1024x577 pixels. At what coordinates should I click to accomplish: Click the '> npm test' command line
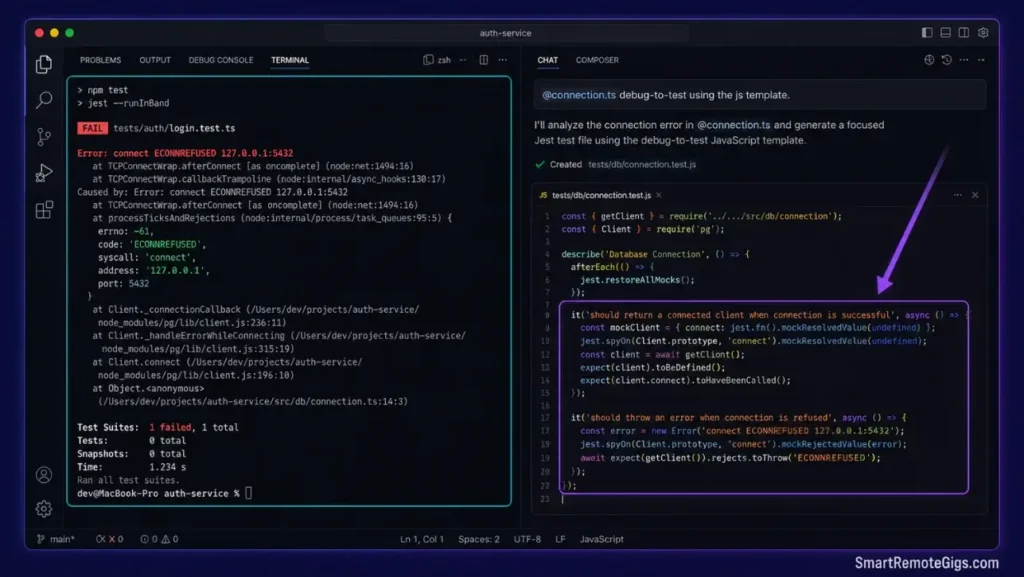pos(103,90)
